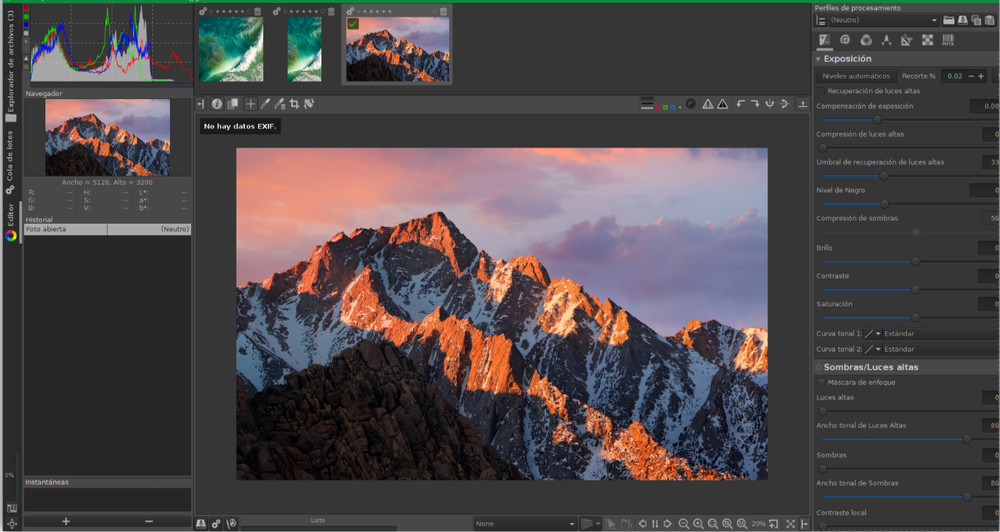1000x532 pixels.
Task: Open the Explorador de archivos tab
Action: [x=10, y=66]
